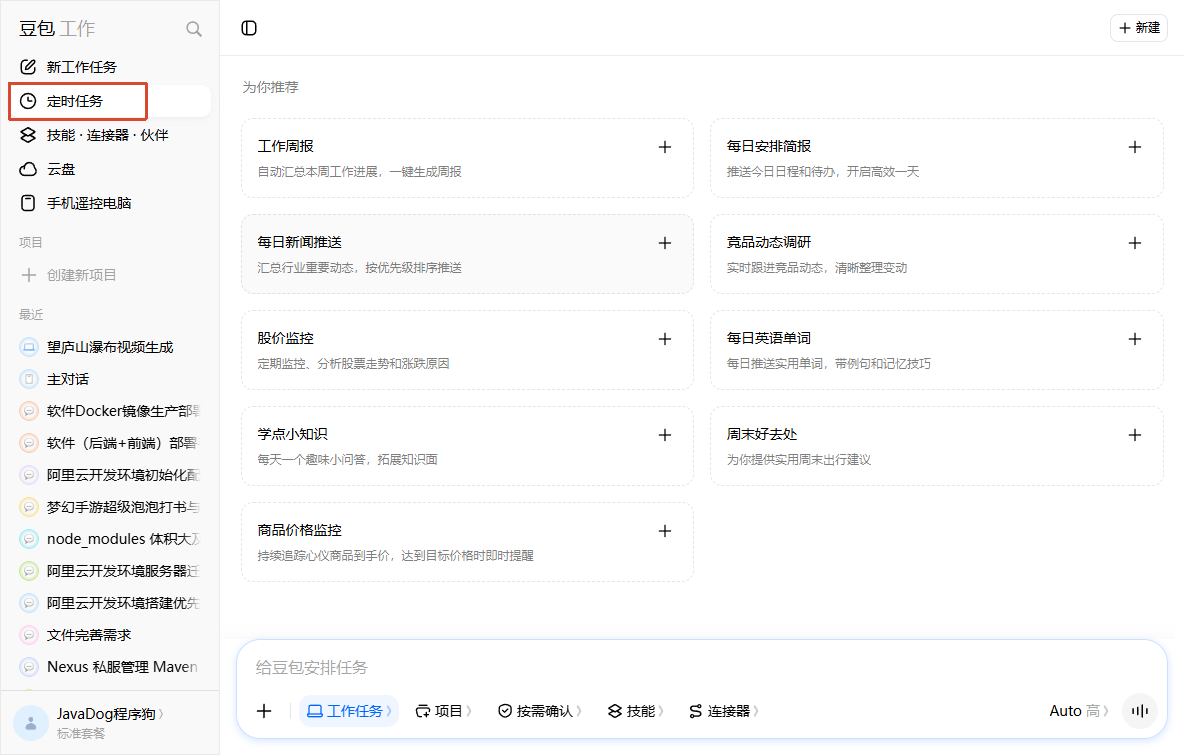Open 手机遥控电脑 from the sidebar

pos(109,203)
